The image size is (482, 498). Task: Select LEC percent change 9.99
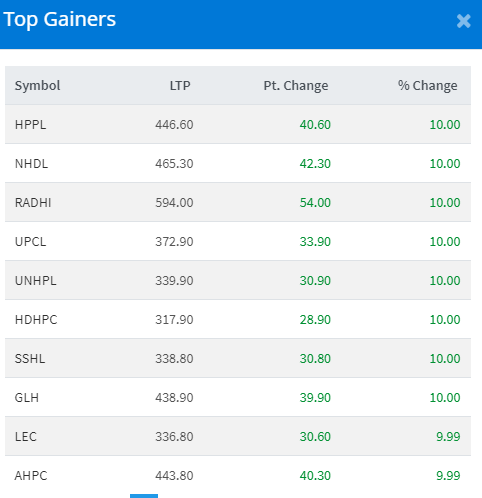pyautogui.click(x=448, y=437)
